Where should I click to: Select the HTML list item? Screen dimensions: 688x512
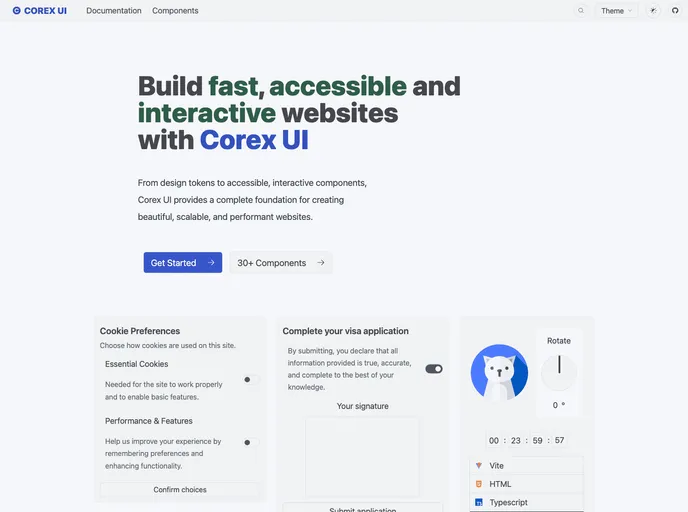(527, 484)
